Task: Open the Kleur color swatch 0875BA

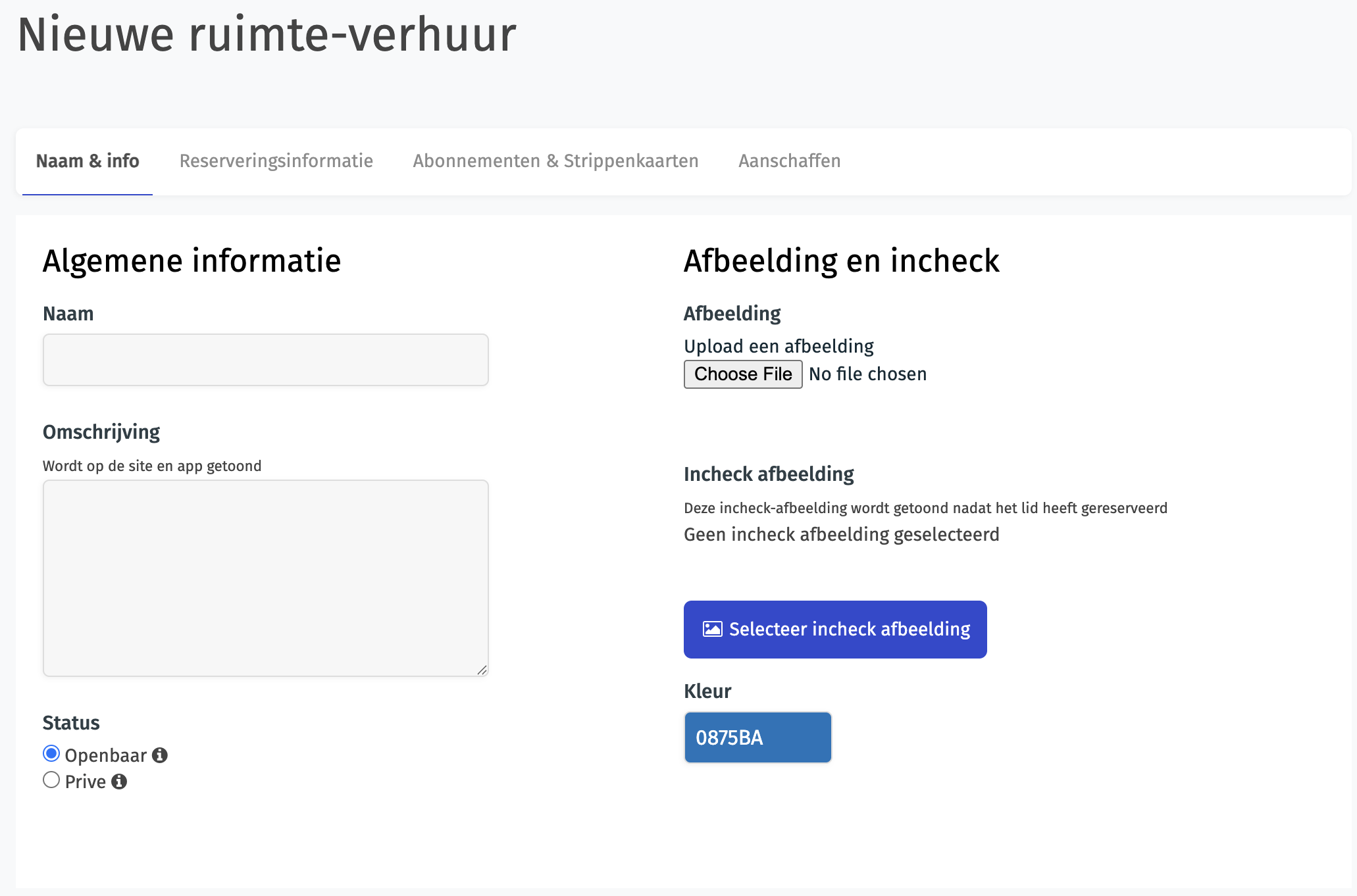Action: [757, 737]
